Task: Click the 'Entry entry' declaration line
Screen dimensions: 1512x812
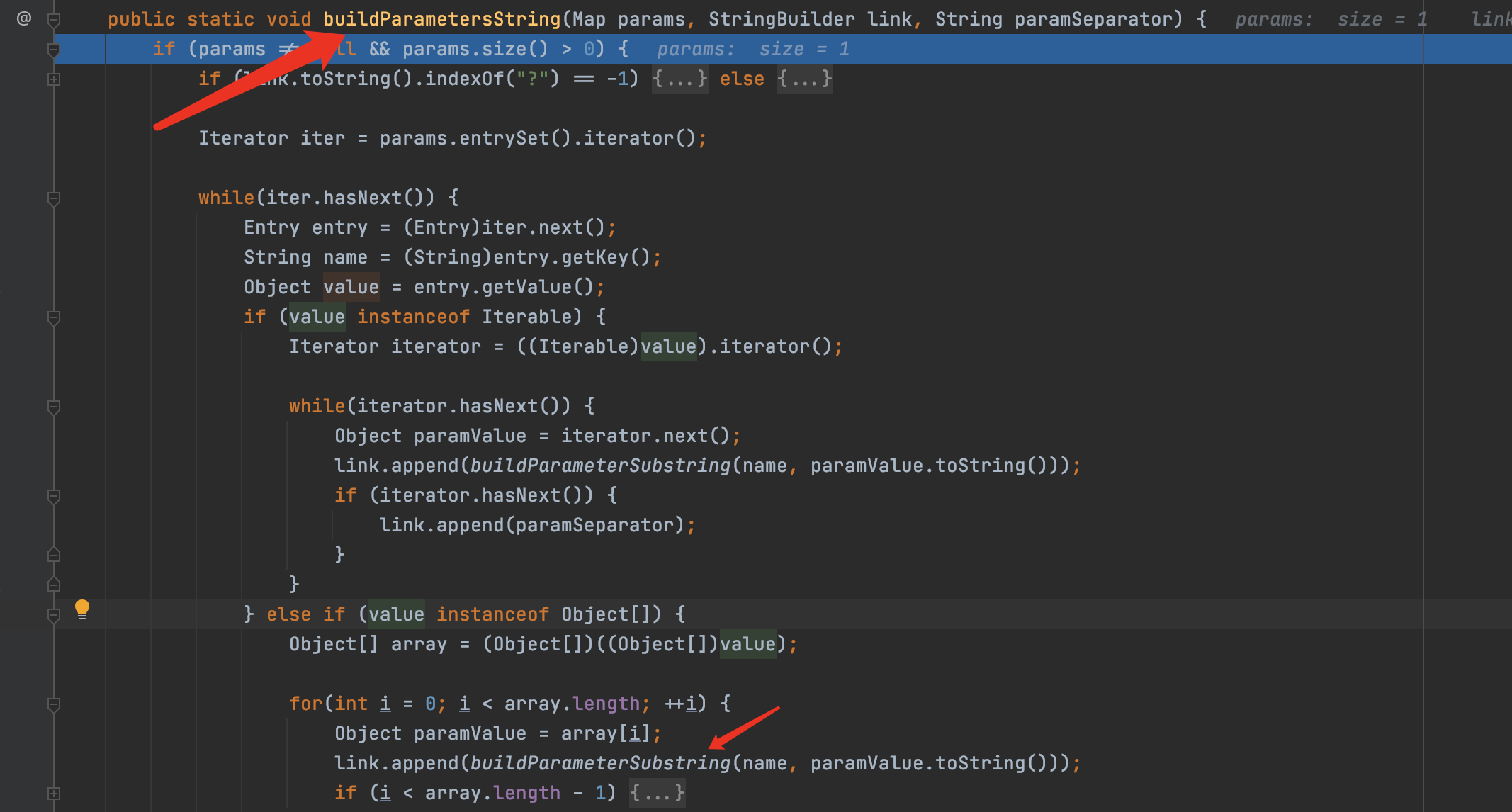Action: [x=430, y=227]
